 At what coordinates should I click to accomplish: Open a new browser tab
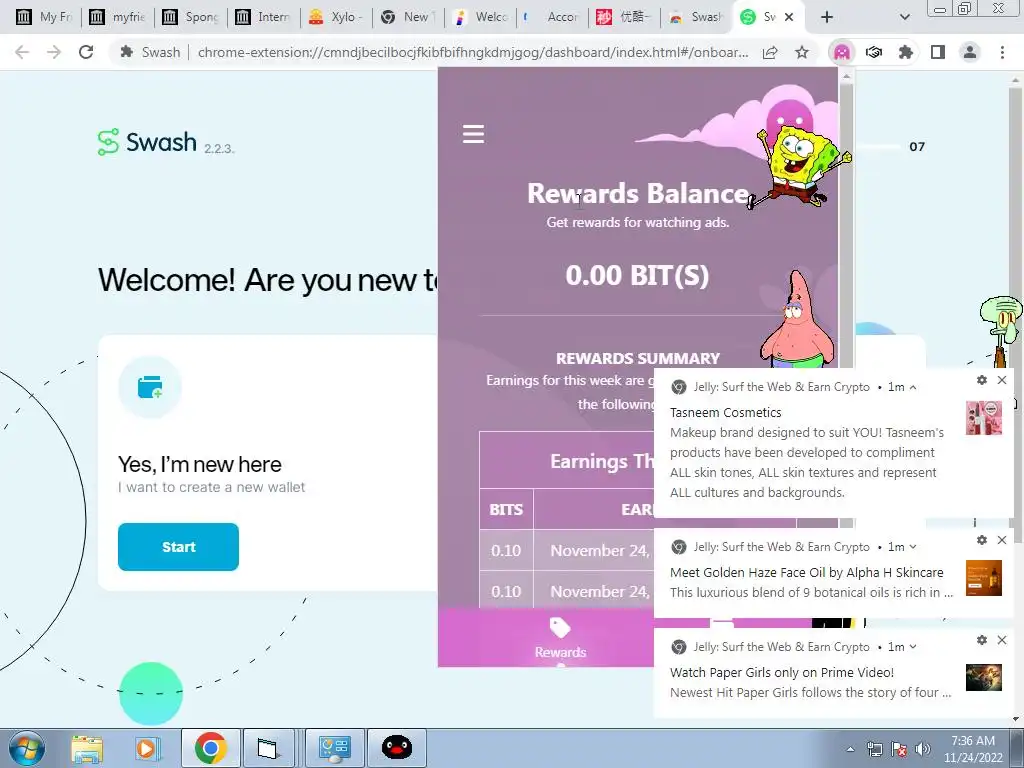827,17
